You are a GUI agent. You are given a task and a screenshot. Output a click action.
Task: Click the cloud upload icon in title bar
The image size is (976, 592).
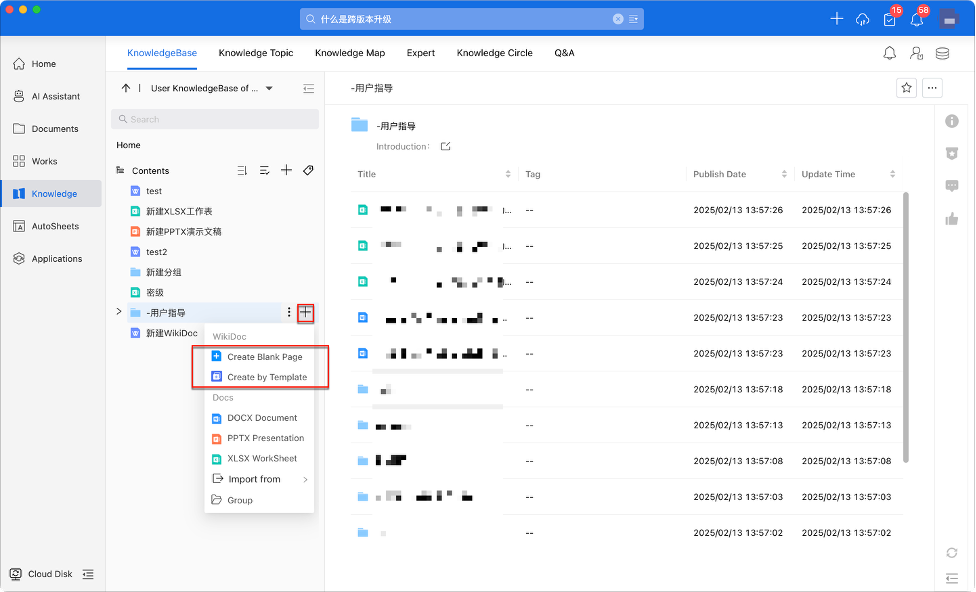point(863,19)
